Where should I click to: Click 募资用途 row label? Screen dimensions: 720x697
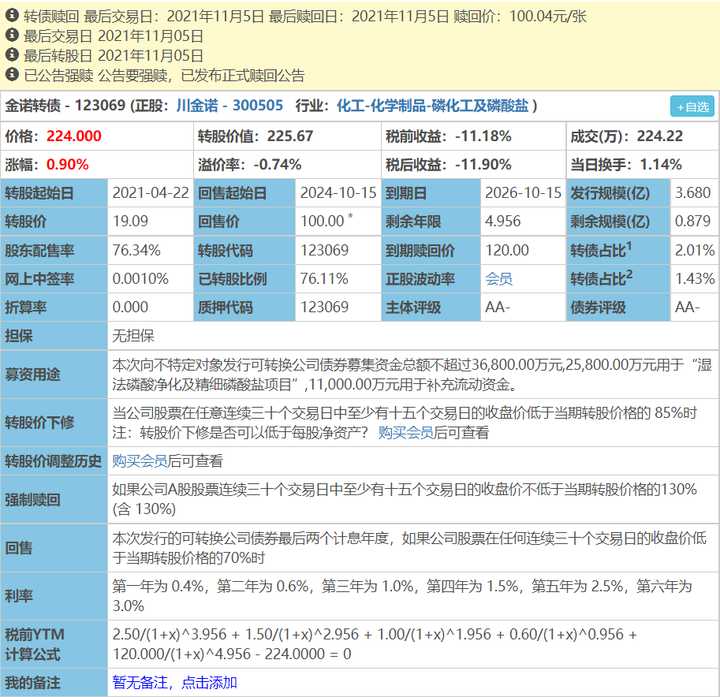coord(54,374)
